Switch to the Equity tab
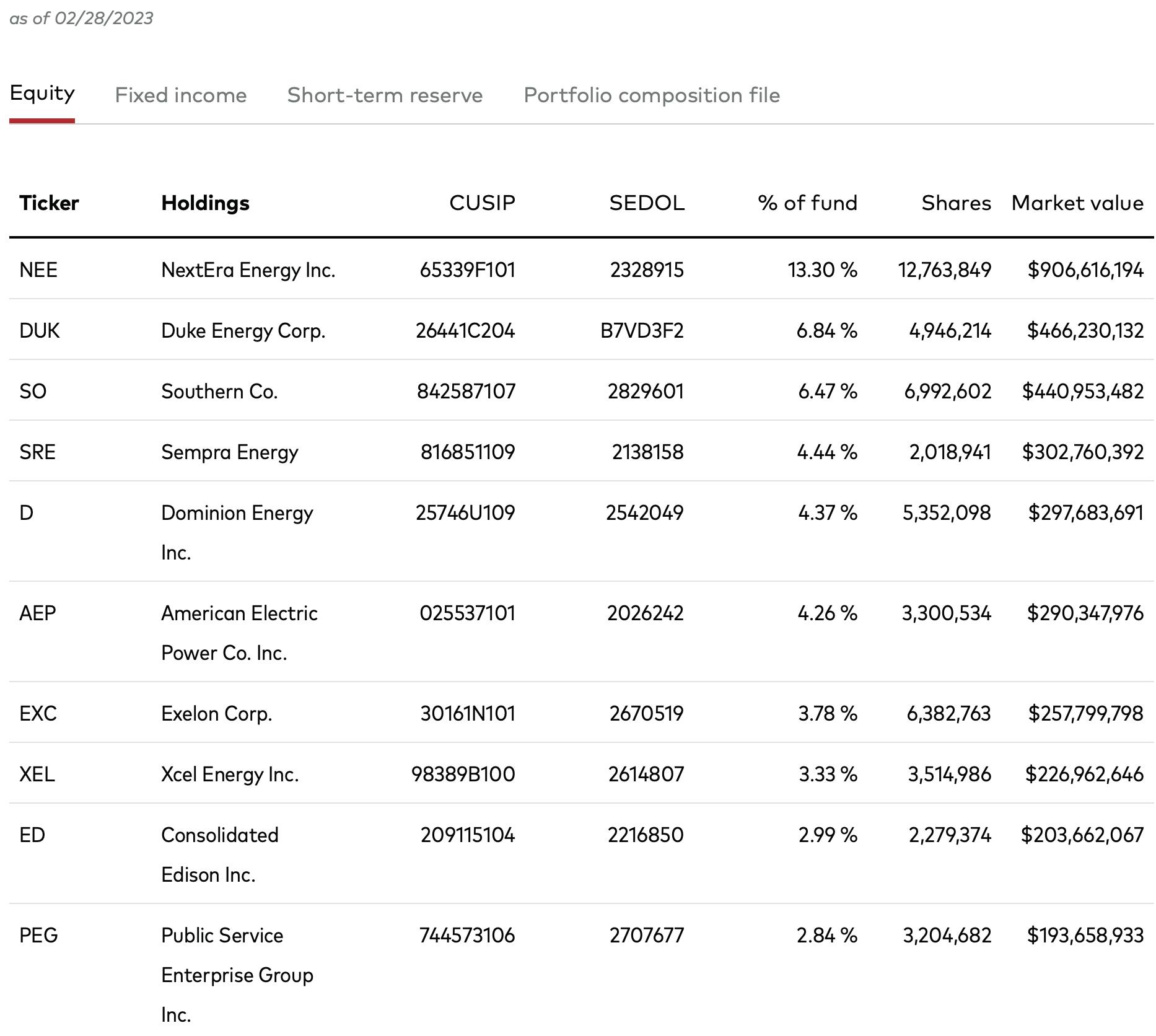Image resolution: width=1156 pixels, height=1036 pixels. tap(42, 94)
